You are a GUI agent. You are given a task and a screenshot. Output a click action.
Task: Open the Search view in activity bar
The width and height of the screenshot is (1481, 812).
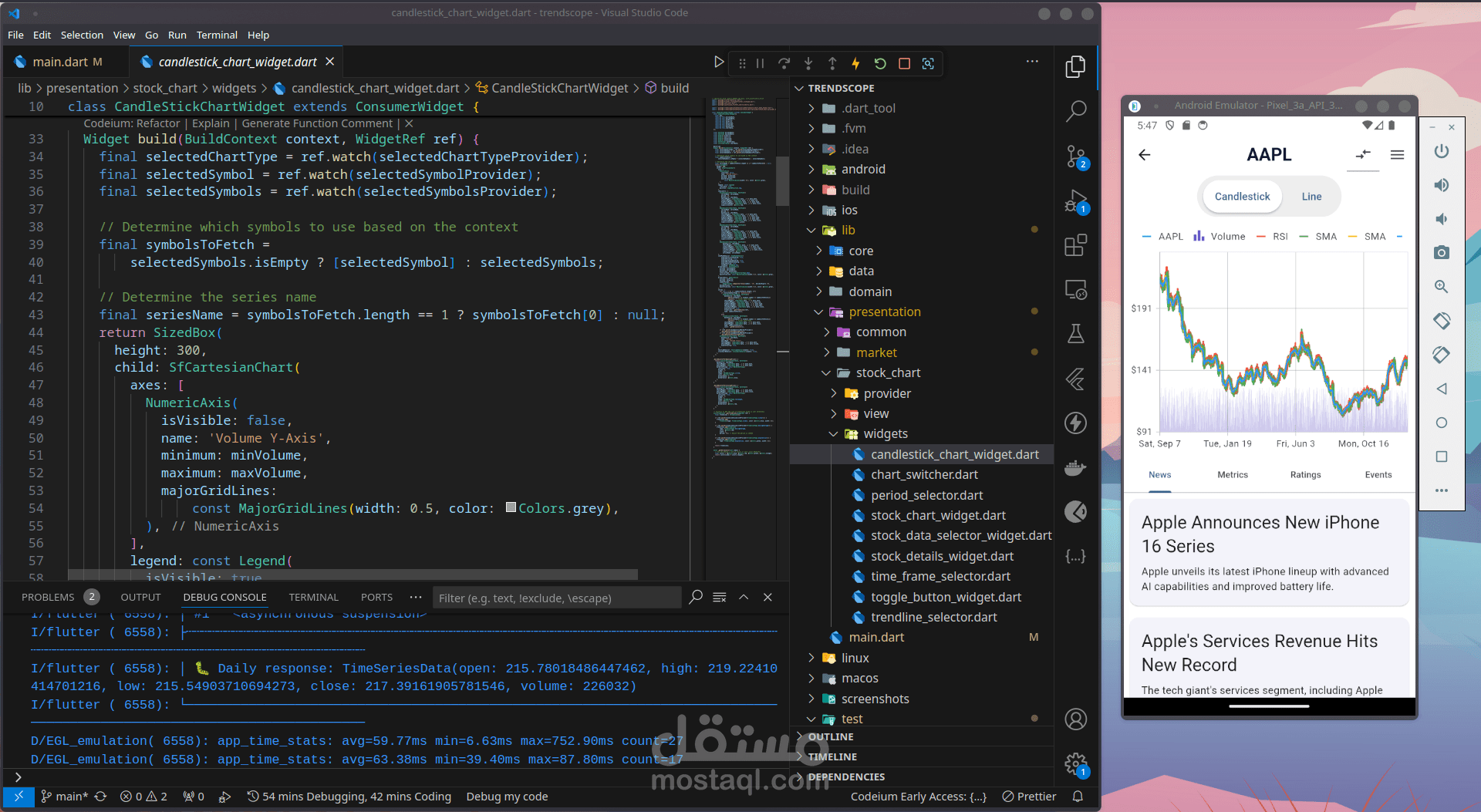1075,111
